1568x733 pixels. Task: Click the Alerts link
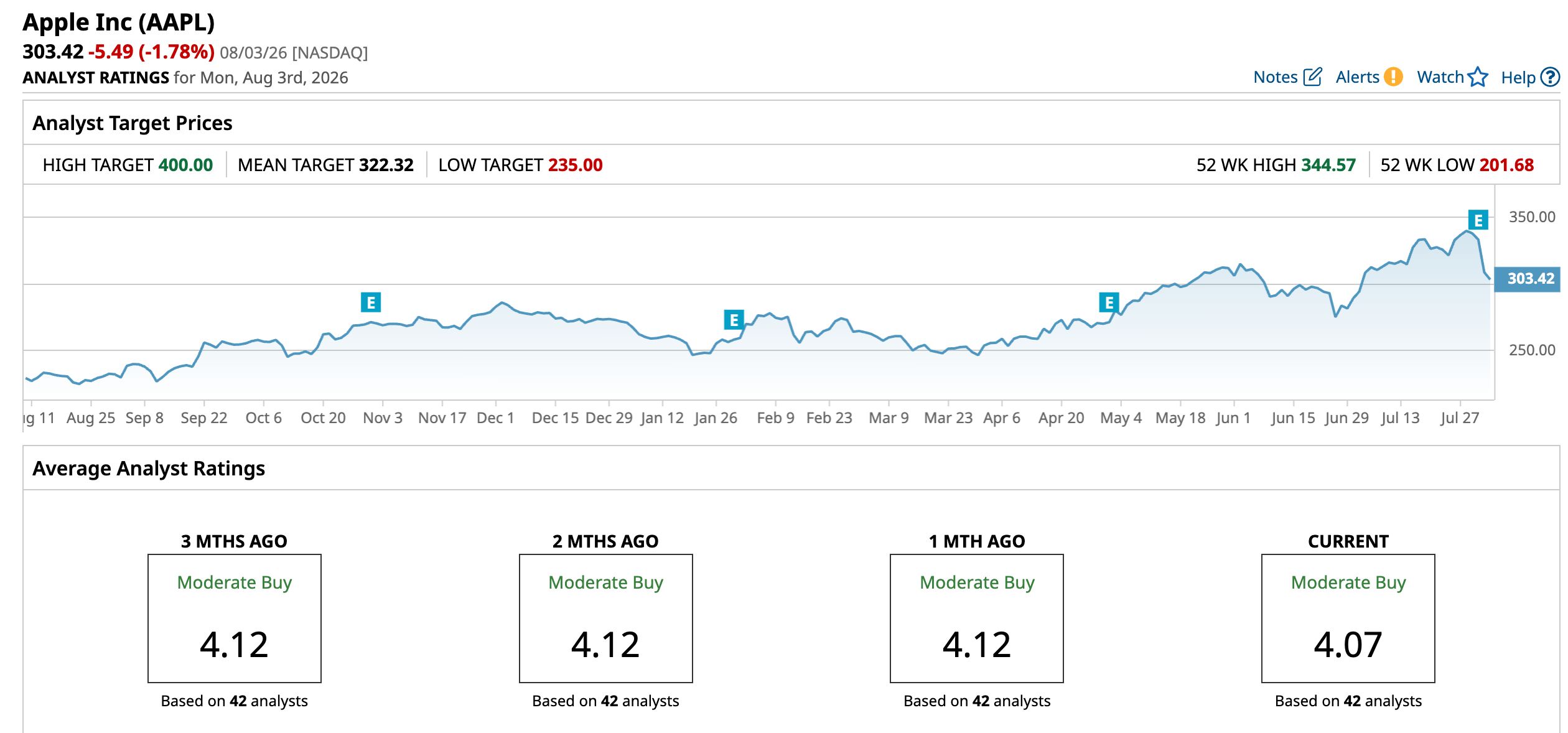[x=1358, y=77]
